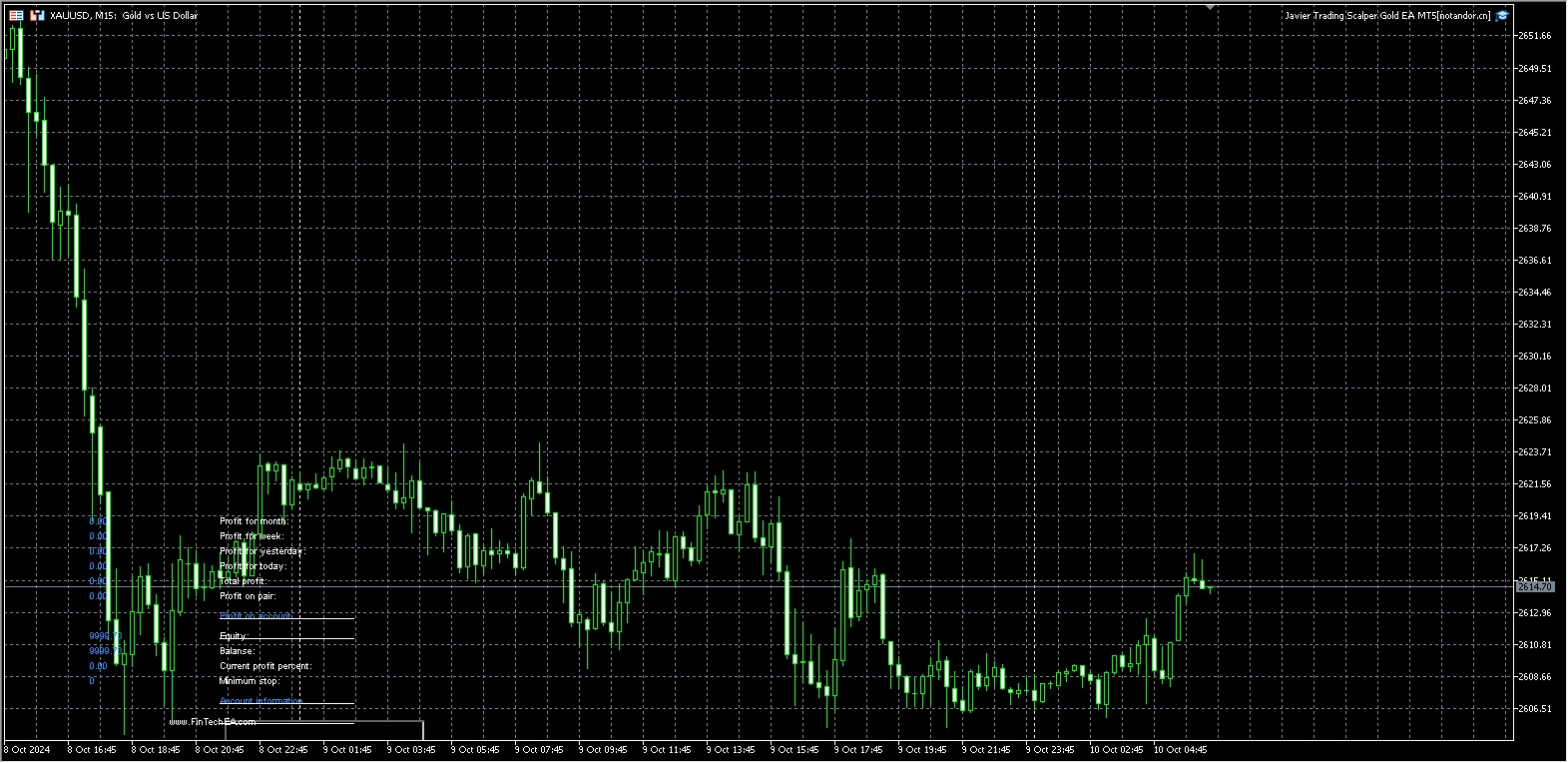Click the 10 Oct 02:45 time label
Screen dimensions: 1568x763
click(x=1116, y=750)
